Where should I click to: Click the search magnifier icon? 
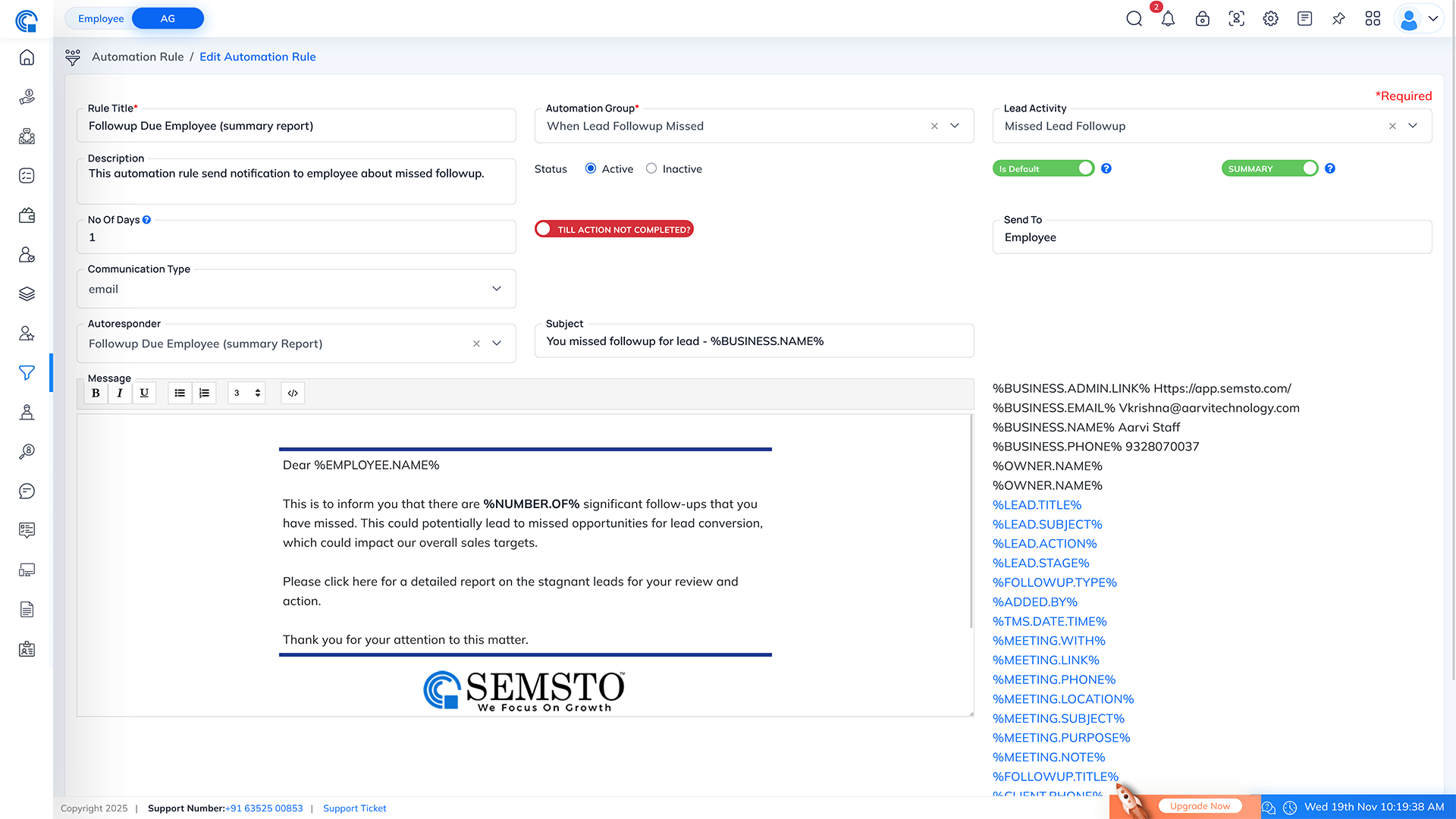pyautogui.click(x=1134, y=19)
